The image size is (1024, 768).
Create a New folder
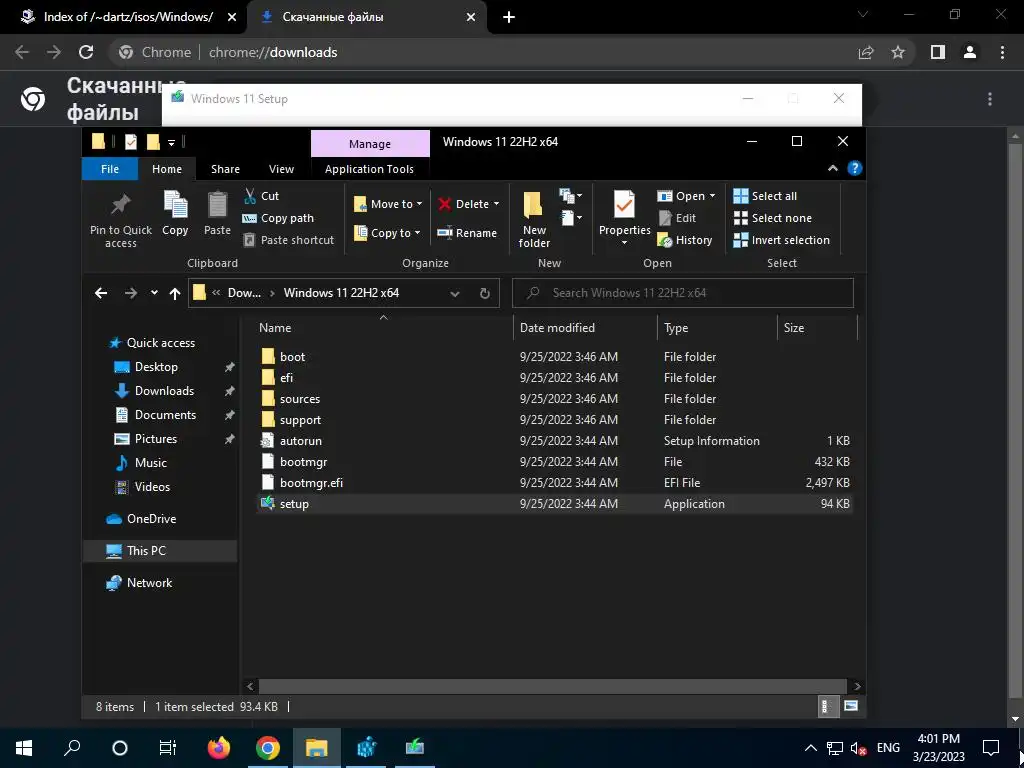tap(534, 219)
